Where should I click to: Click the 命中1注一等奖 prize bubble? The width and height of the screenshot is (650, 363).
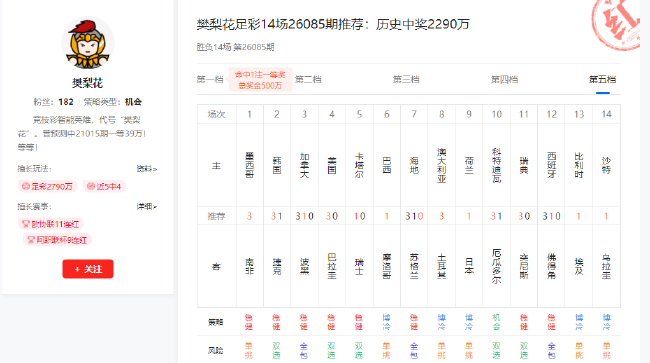[260, 80]
